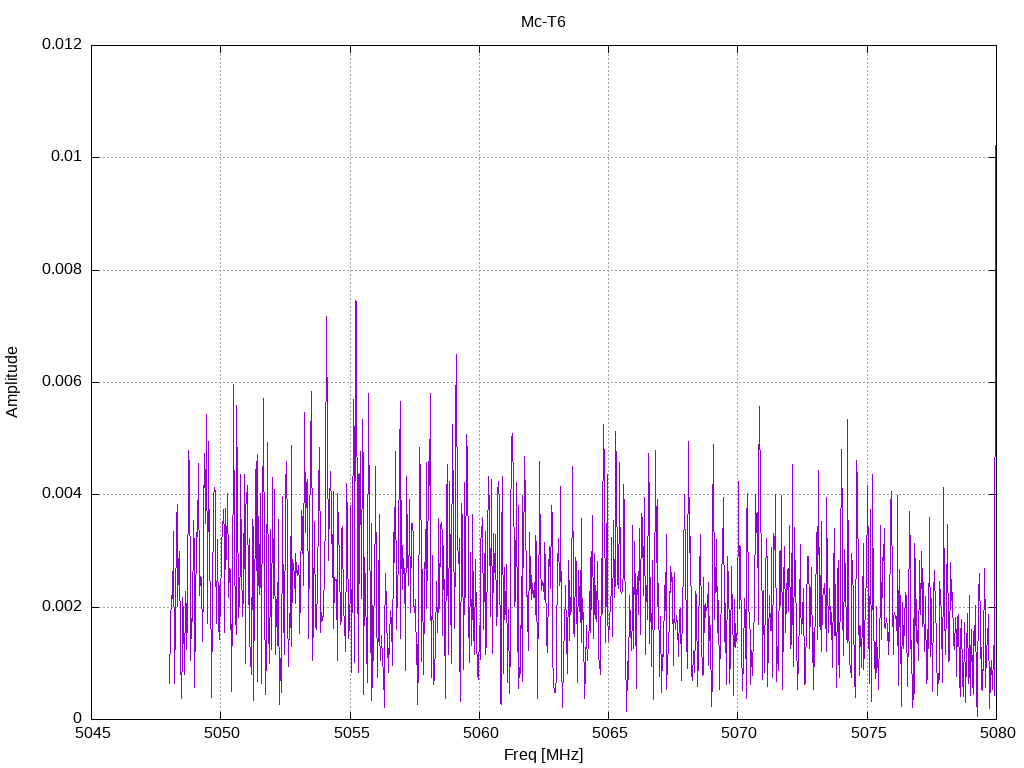Click the Amplitude y-axis label
1024x768 pixels.
click(x=12, y=382)
